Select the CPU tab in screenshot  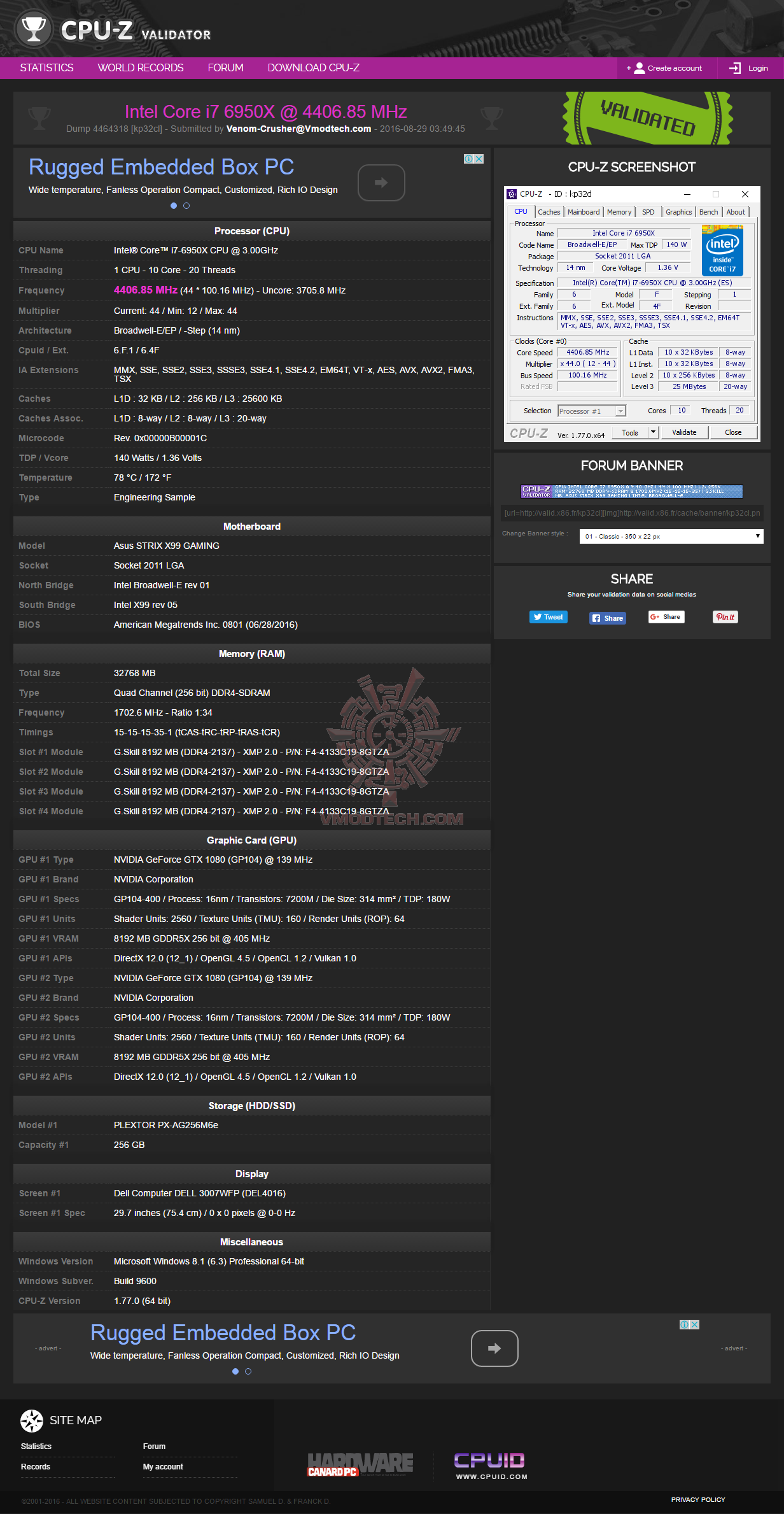[x=521, y=211]
